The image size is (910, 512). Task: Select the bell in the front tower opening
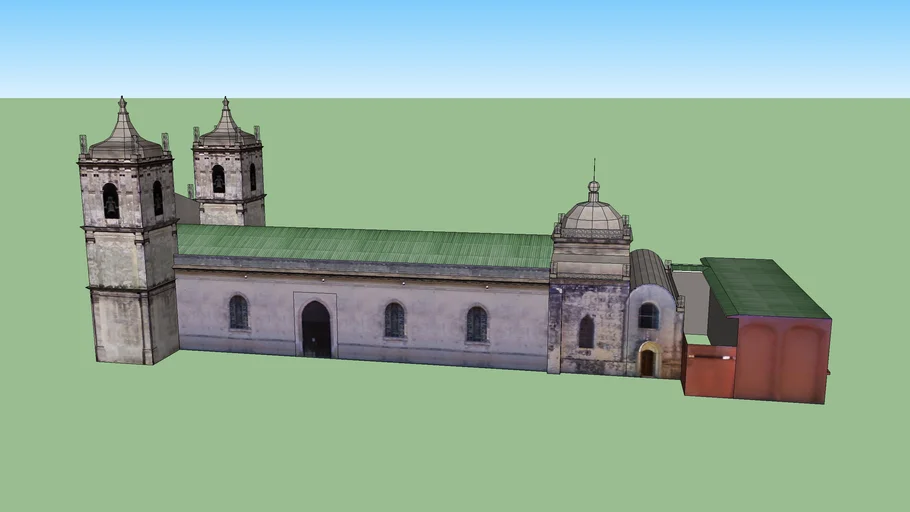point(111,204)
